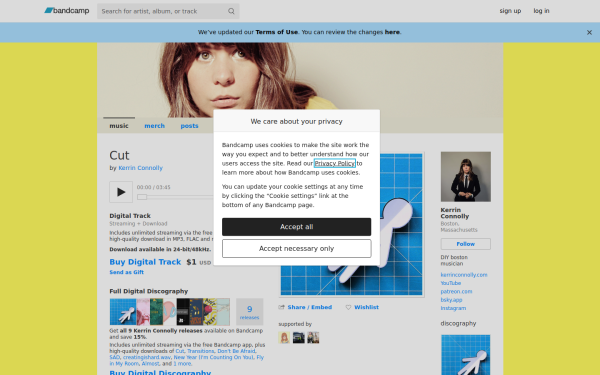Image resolution: width=600 pixels, height=375 pixels.
Task: Click the Wishlist link text
Action: pos(366,307)
